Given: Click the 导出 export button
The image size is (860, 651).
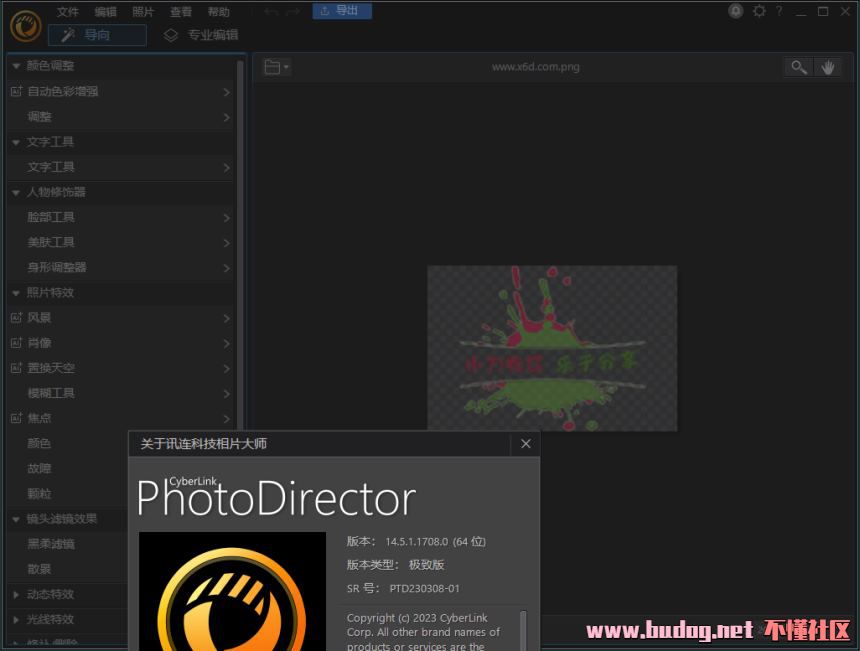Looking at the screenshot, I should click(342, 10).
